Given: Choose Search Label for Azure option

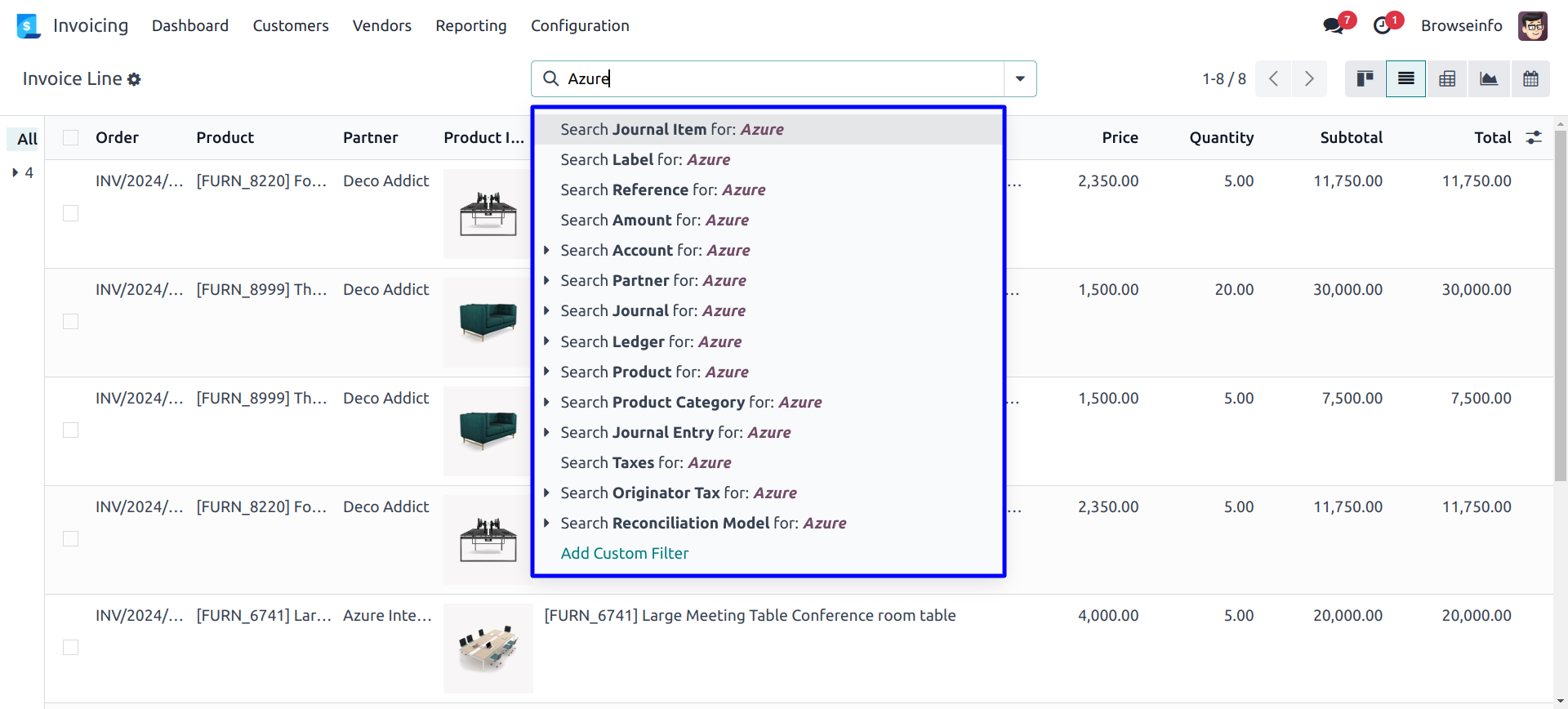Looking at the screenshot, I should tap(645, 160).
